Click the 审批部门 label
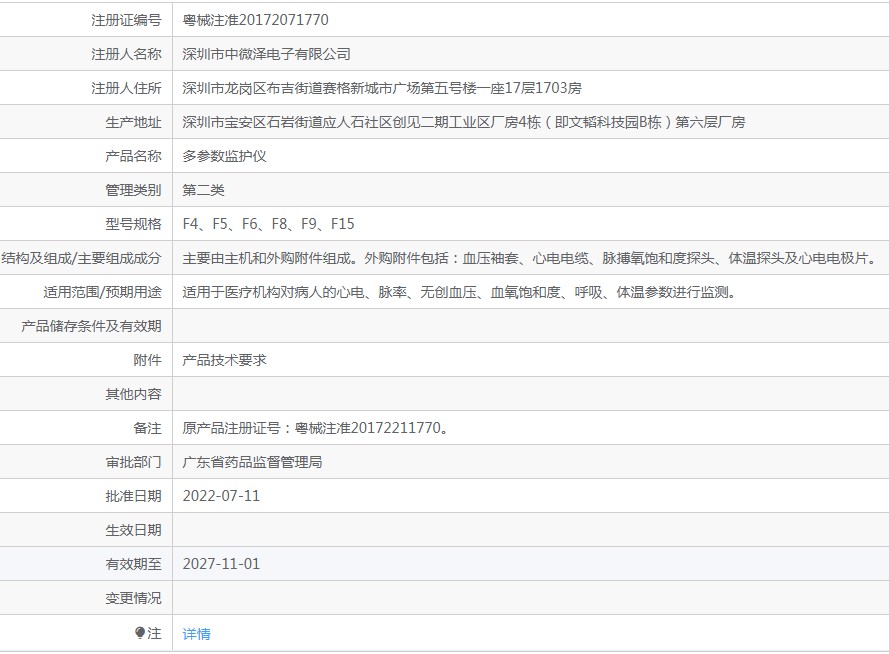The width and height of the screenshot is (889, 654). pyautogui.click(x=133, y=462)
